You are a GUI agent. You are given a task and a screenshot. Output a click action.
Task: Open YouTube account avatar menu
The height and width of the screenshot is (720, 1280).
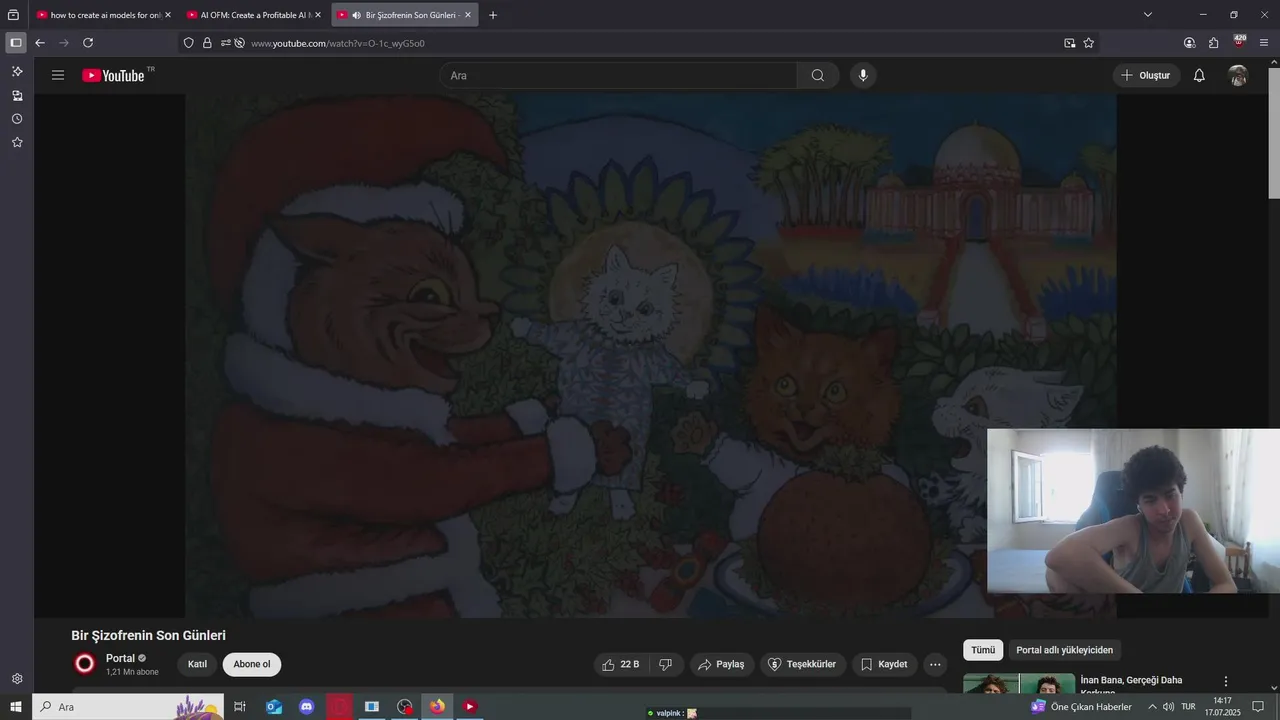click(x=1238, y=75)
